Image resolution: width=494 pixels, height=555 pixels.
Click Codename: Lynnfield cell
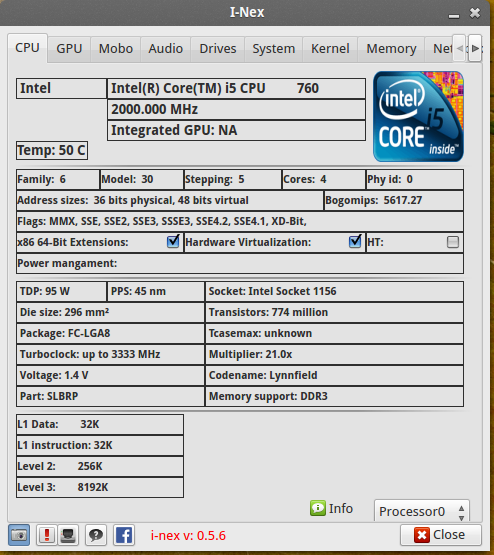pyautogui.click(x=334, y=376)
